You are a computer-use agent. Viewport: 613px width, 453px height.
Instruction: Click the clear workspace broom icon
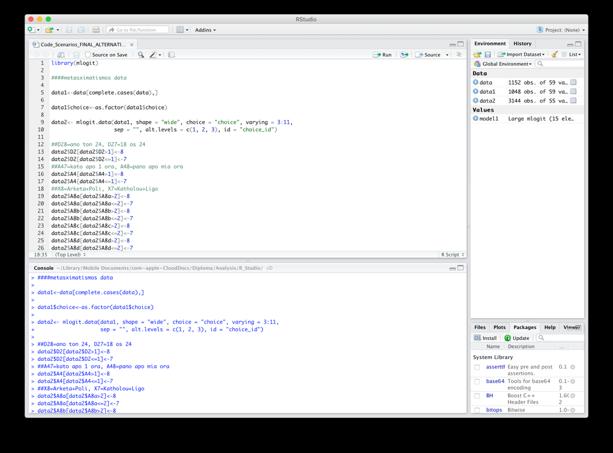coord(554,54)
